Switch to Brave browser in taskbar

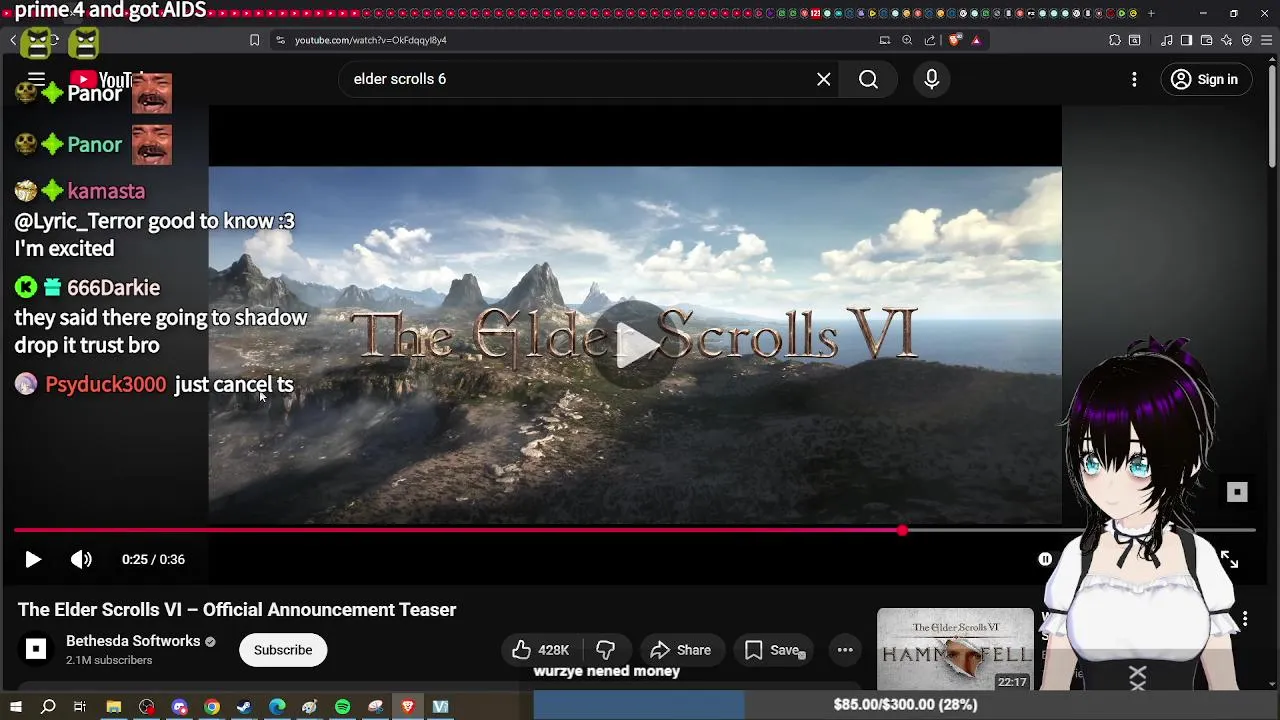click(408, 707)
